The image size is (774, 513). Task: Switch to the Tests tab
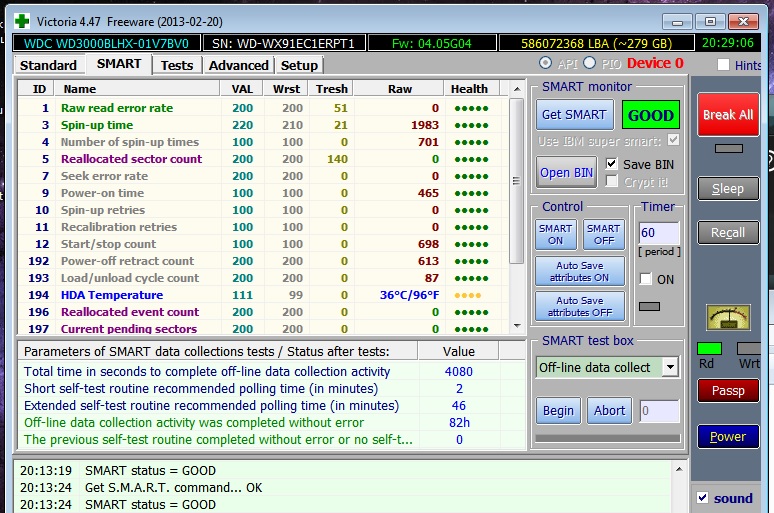(177, 65)
